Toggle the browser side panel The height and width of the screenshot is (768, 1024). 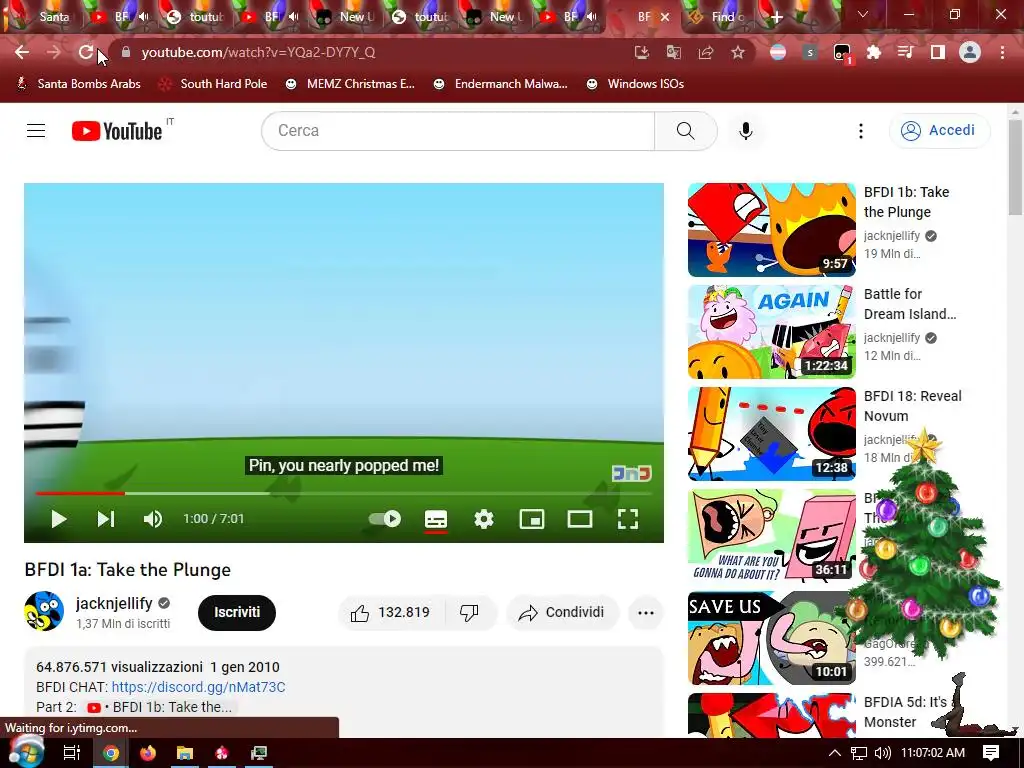(x=938, y=52)
